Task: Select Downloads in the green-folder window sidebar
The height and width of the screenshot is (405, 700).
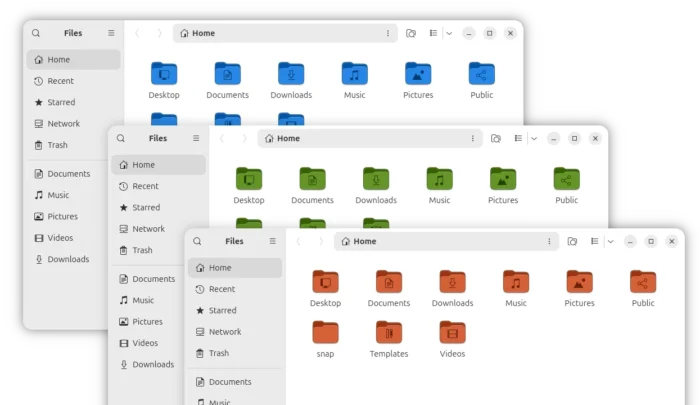Action: pos(148,364)
